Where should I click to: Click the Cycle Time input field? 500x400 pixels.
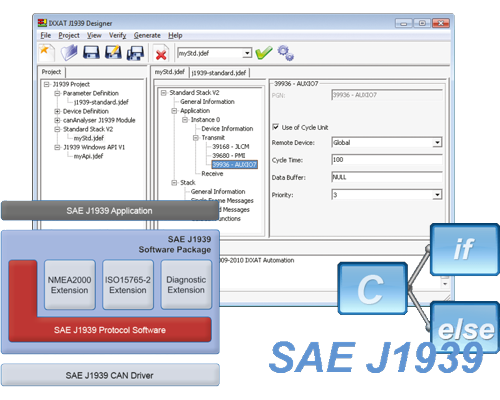pyautogui.click(x=387, y=160)
